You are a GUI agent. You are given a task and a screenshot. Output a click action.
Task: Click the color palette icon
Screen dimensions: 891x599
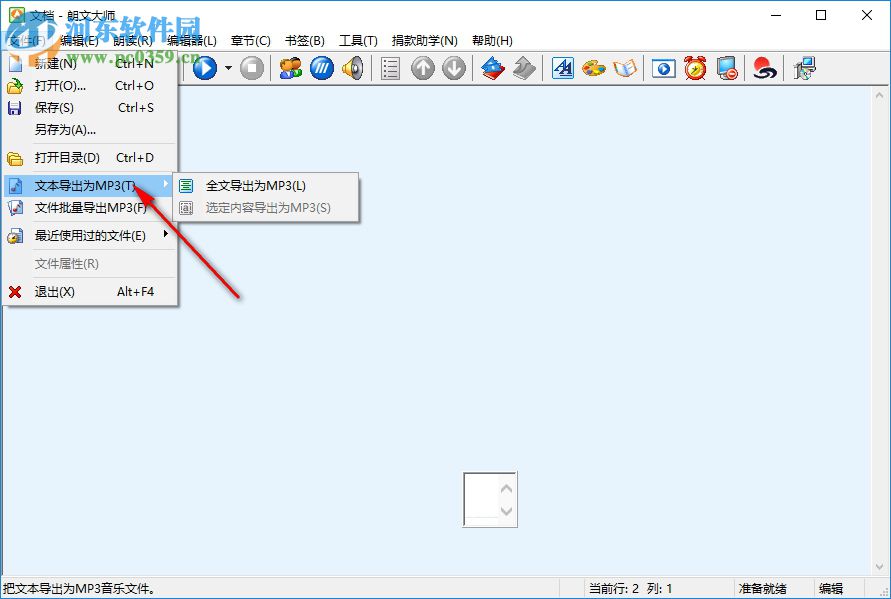click(x=594, y=68)
